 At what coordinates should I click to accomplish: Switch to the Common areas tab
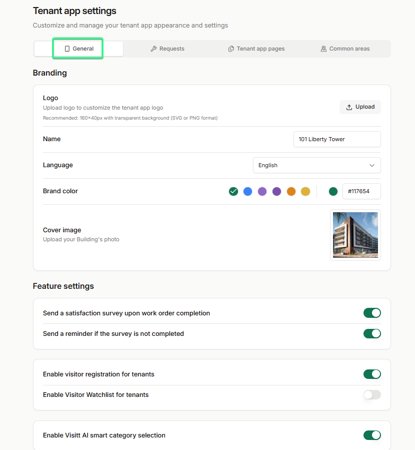pyautogui.click(x=345, y=49)
